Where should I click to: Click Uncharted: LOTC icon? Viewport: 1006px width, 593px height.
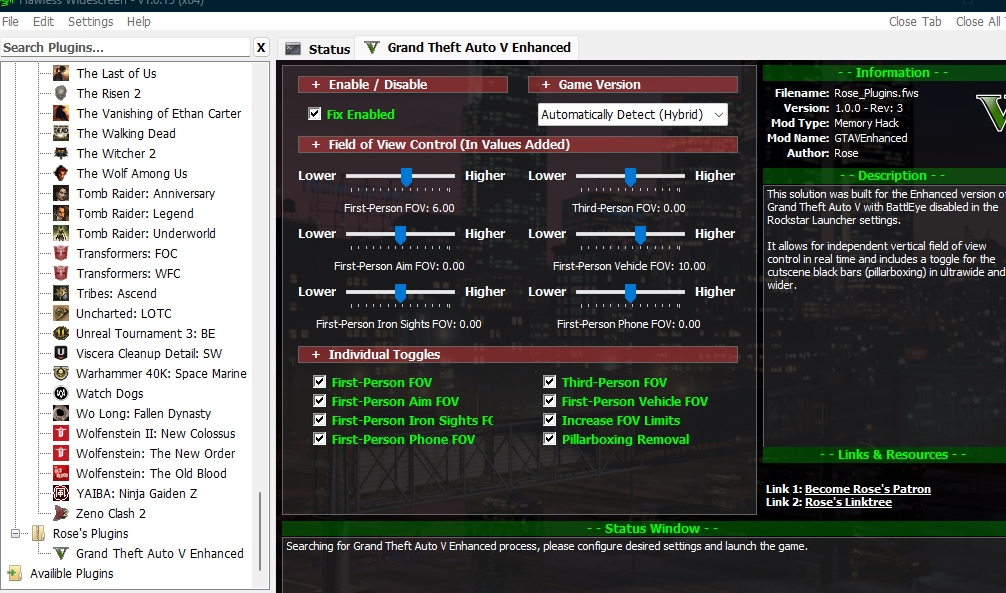coord(61,313)
